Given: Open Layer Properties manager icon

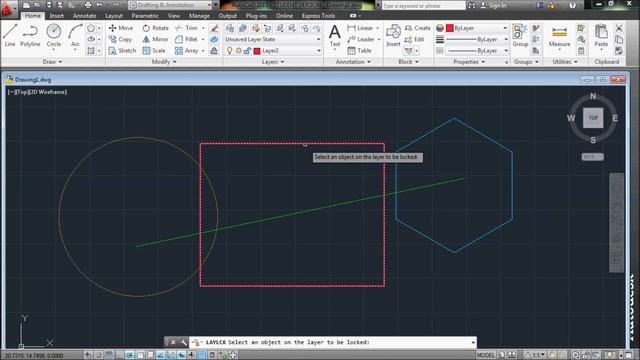Looking at the screenshot, I should point(230,28).
